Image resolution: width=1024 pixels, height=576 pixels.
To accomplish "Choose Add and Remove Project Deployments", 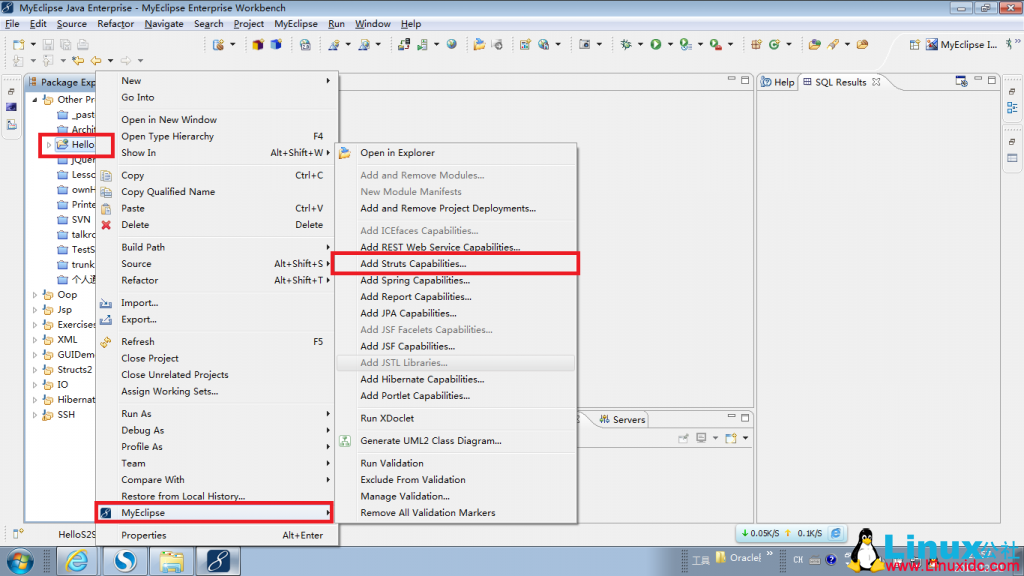I will [x=456, y=208].
